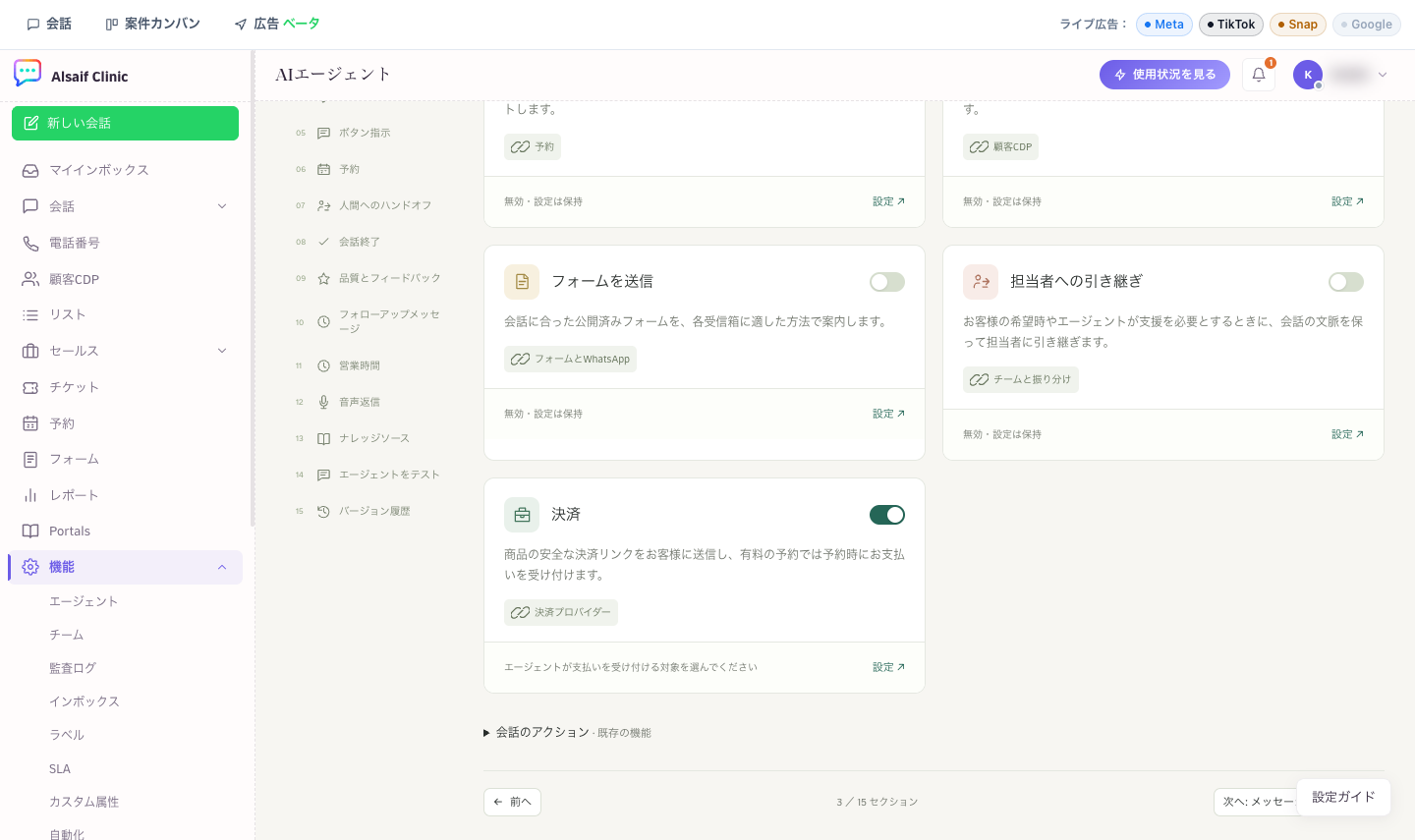Select エージェント under 機能
The width and height of the screenshot is (1415, 840).
point(84,601)
